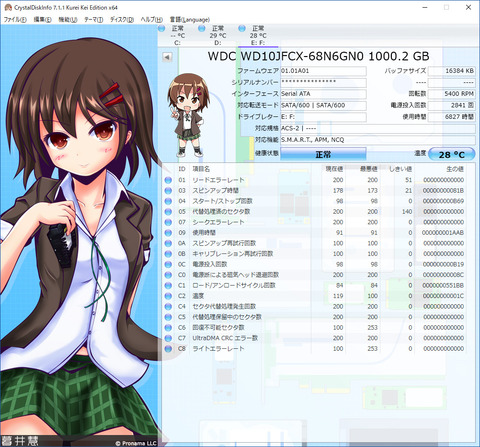Click raw value 00000001AAB
This screenshot has width=480, height=447.
443,233
